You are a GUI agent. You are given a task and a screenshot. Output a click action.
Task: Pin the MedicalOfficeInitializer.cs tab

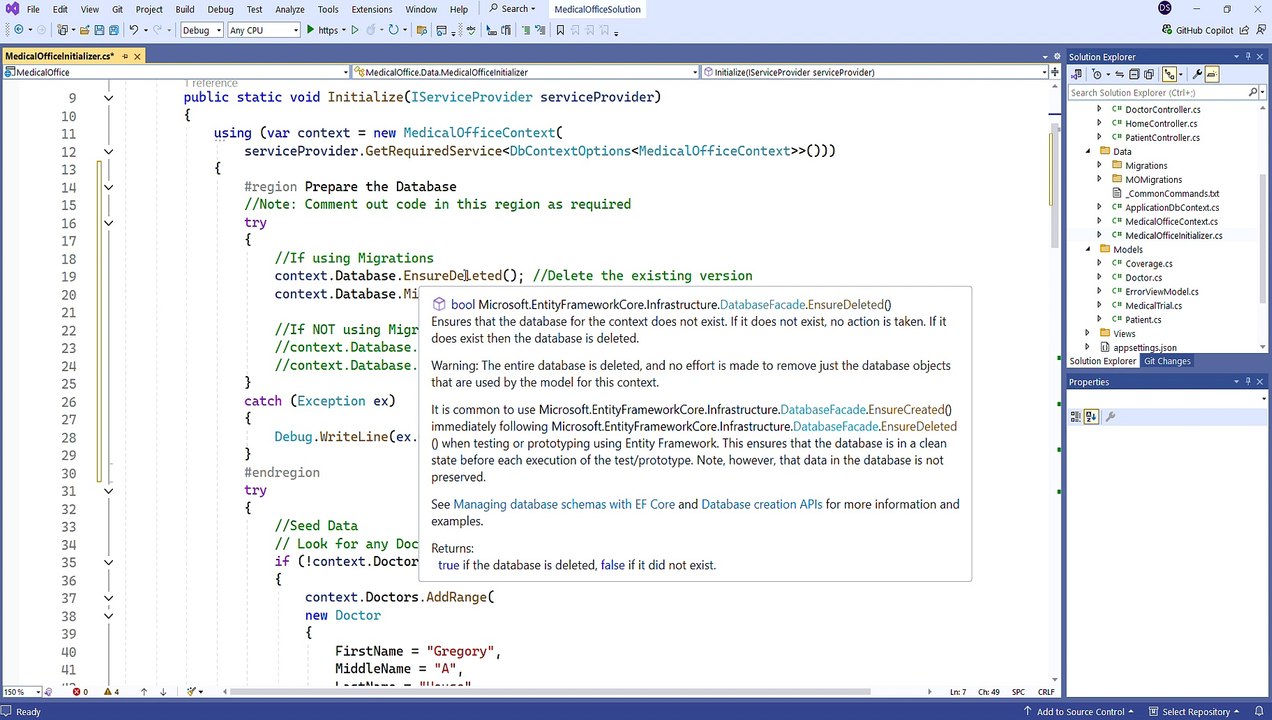click(x=125, y=56)
